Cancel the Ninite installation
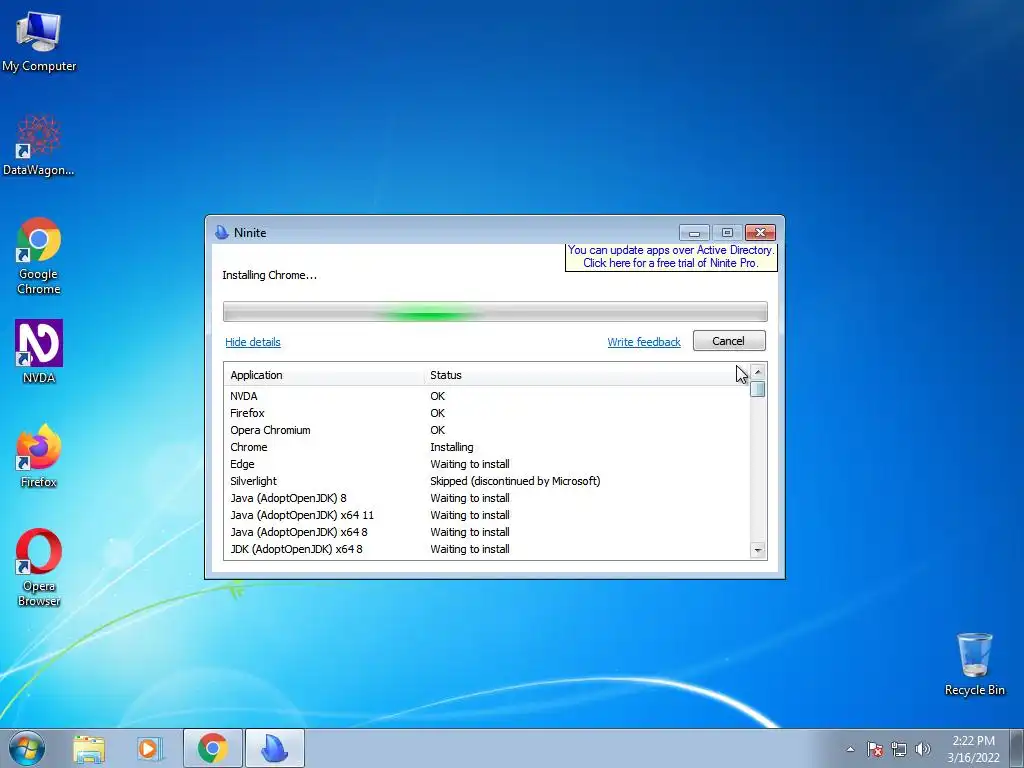Viewport: 1024px width, 768px height. click(729, 341)
